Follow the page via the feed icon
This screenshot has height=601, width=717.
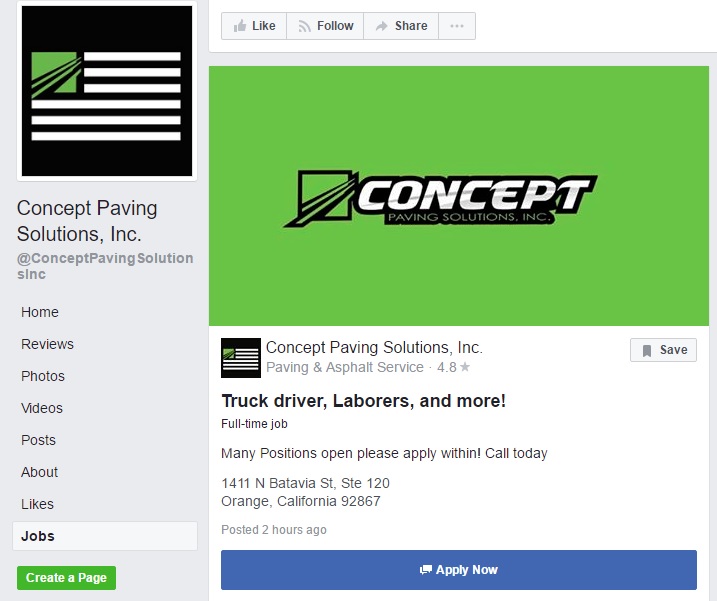coord(325,26)
